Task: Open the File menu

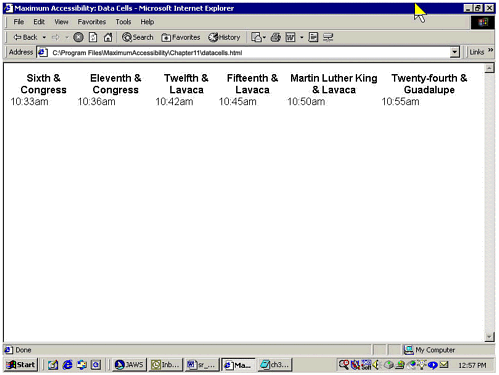Action: tap(19, 22)
